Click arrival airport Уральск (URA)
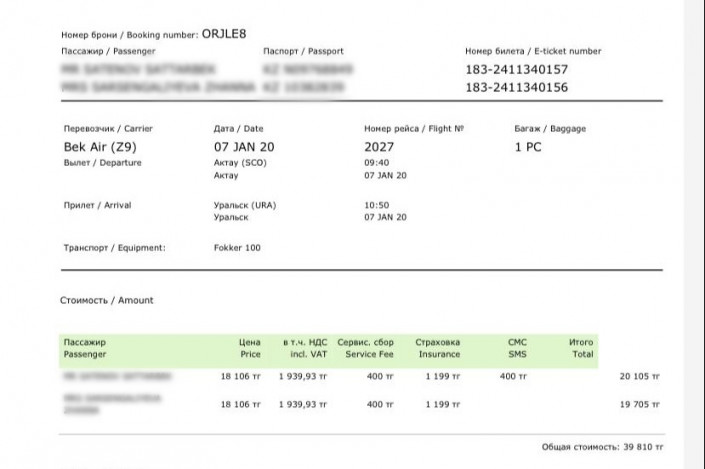Screen dimensions: 705x469 (244, 205)
